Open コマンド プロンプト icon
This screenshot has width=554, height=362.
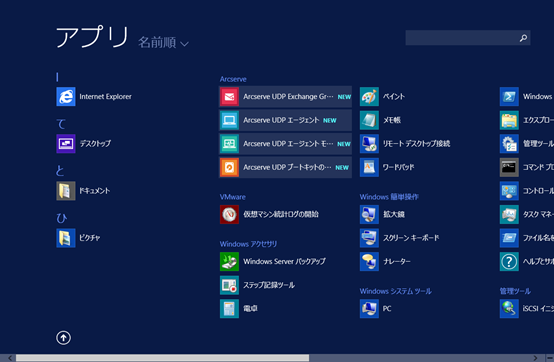[x=509, y=167]
